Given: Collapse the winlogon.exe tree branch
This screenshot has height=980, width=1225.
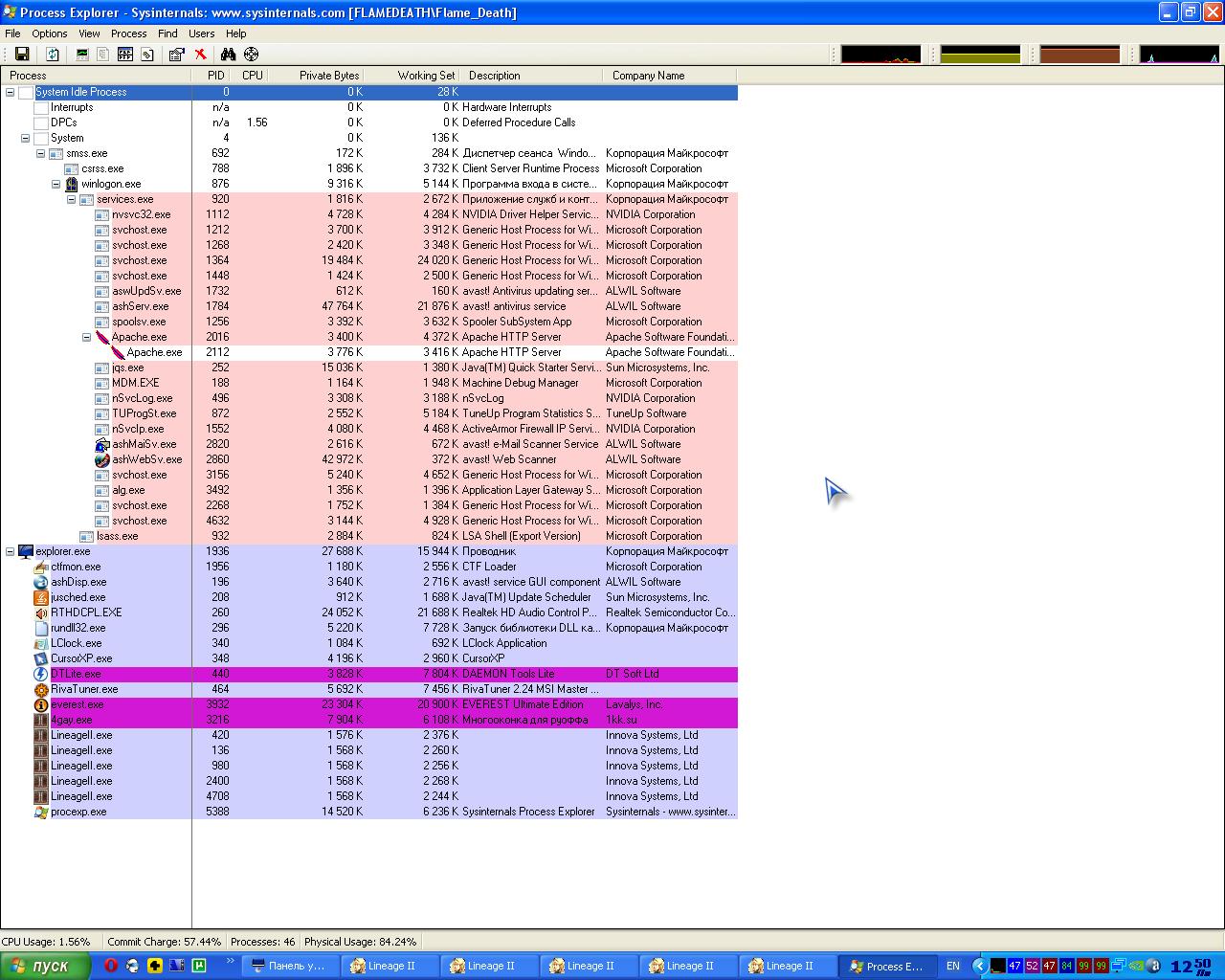Looking at the screenshot, I should click(x=56, y=184).
